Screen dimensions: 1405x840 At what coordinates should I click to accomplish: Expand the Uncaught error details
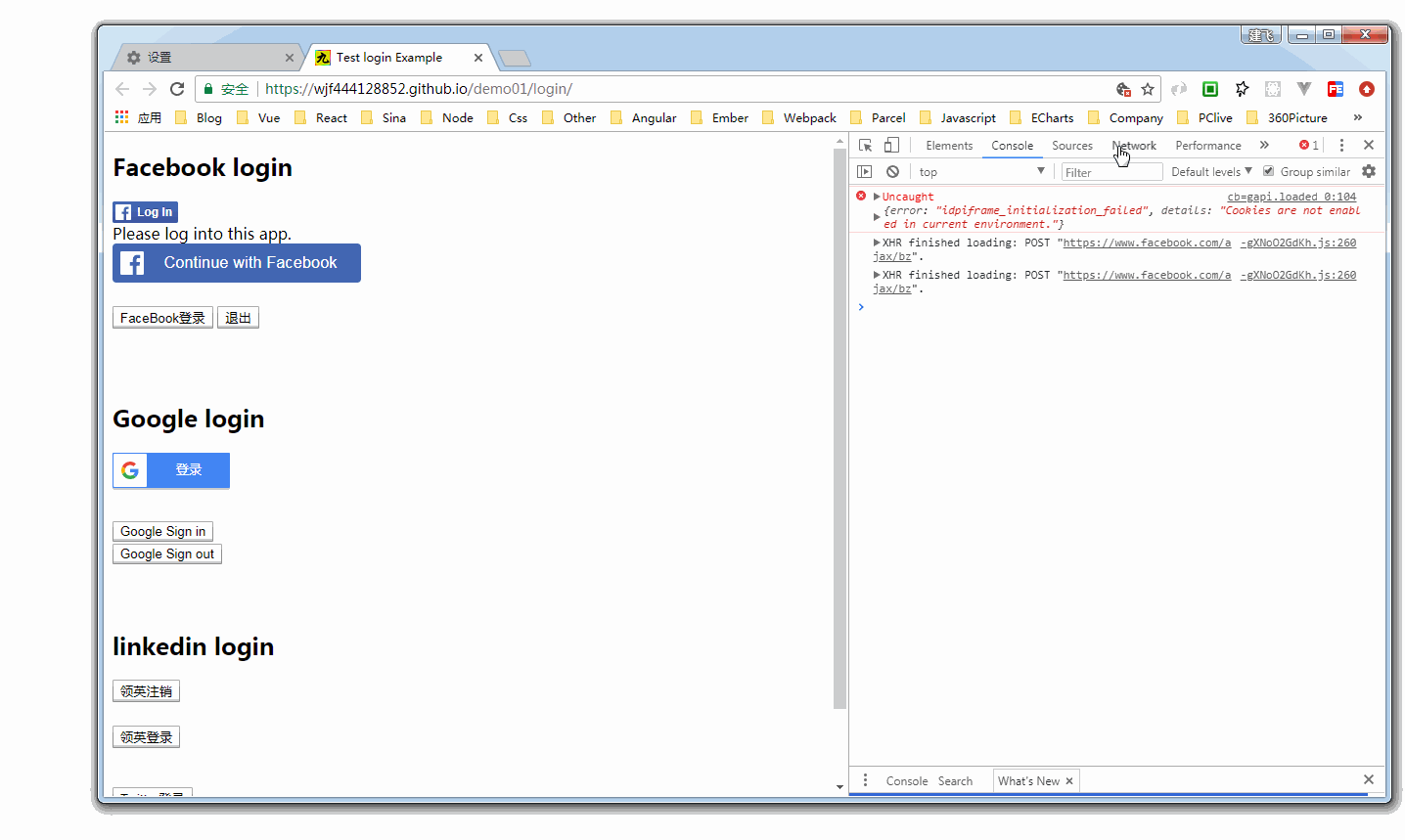tap(876, 196)
